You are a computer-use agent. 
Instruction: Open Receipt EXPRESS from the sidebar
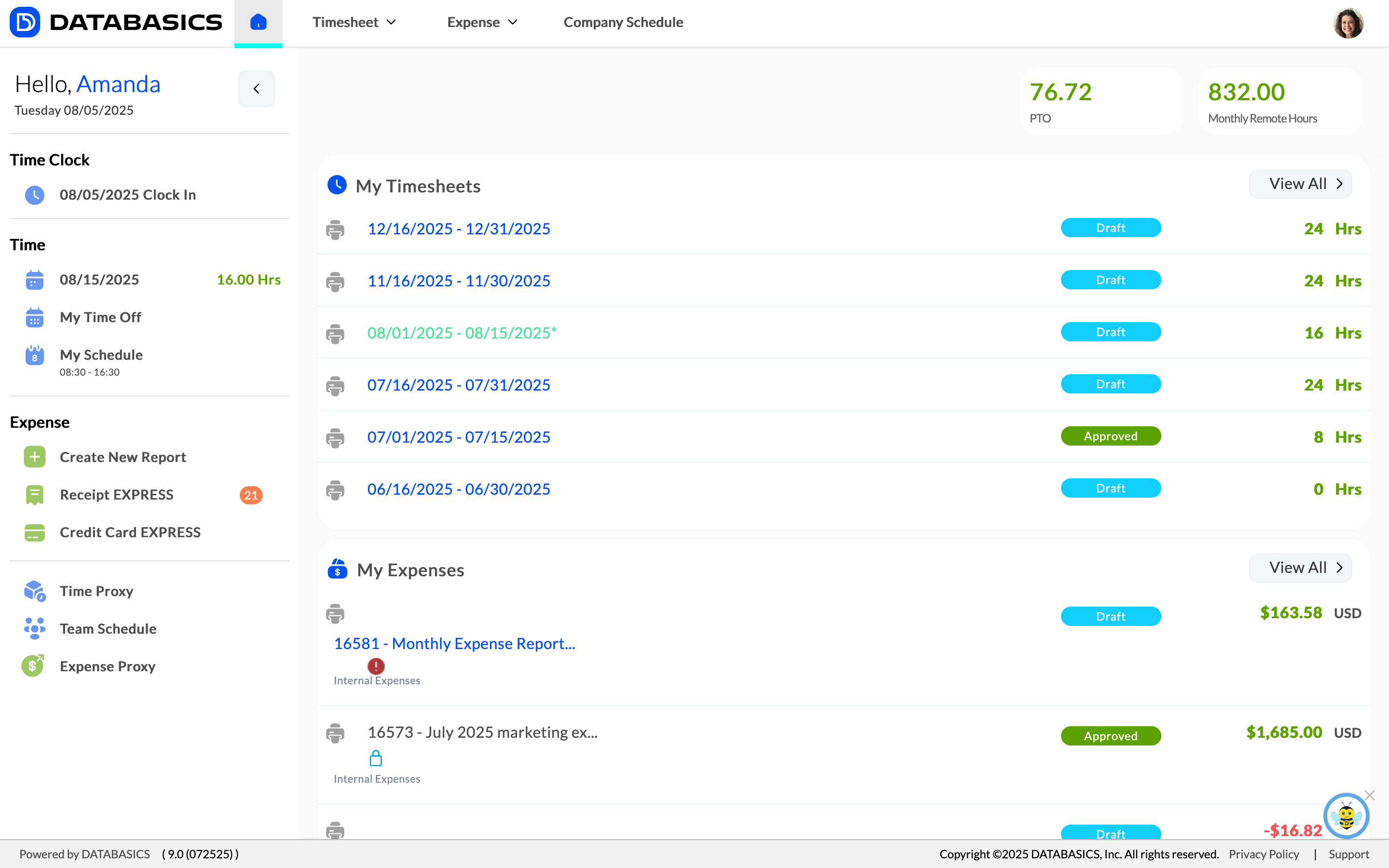point(116,494)
